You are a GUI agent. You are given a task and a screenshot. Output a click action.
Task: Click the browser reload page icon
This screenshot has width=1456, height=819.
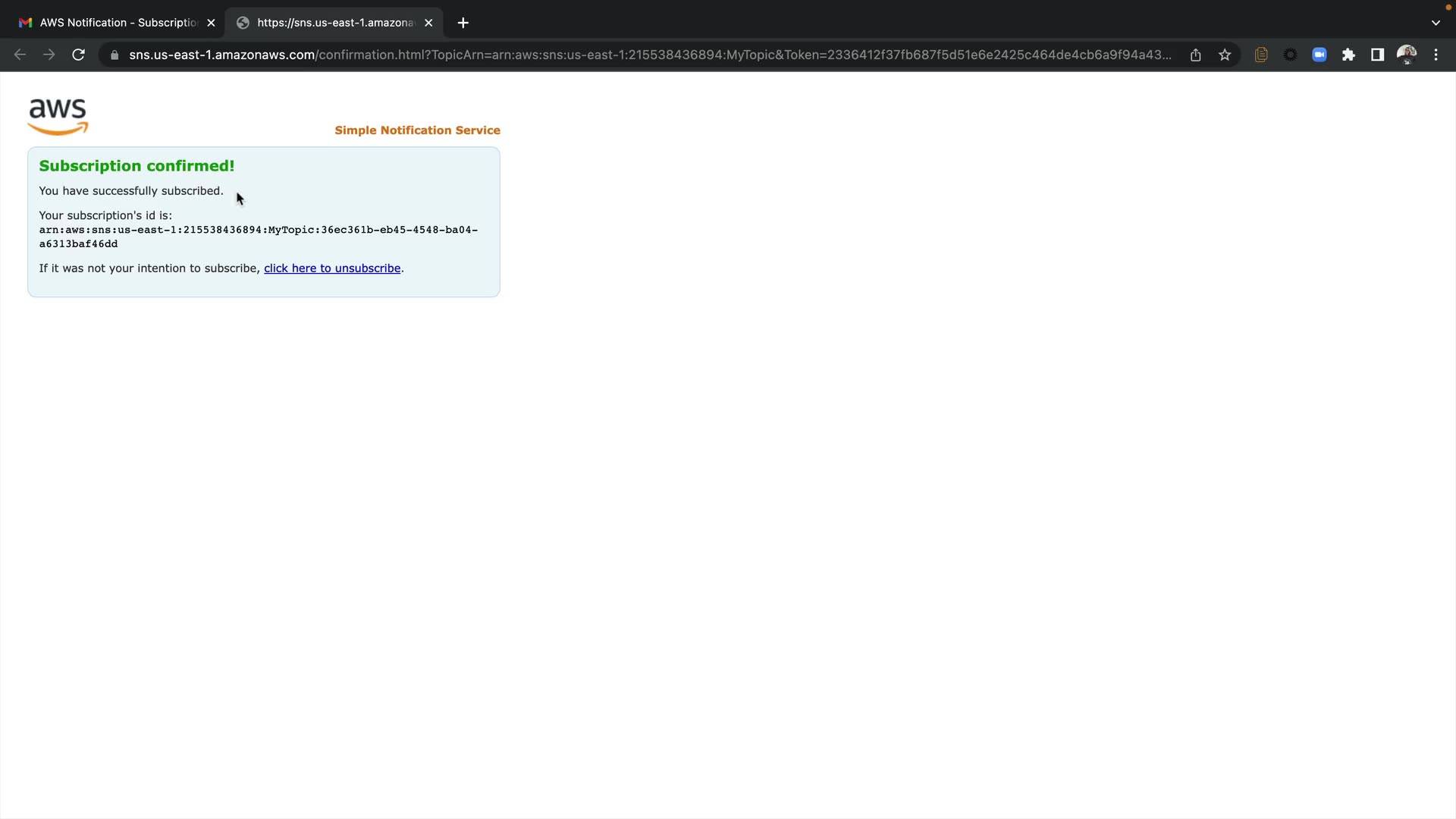[78, 55]
